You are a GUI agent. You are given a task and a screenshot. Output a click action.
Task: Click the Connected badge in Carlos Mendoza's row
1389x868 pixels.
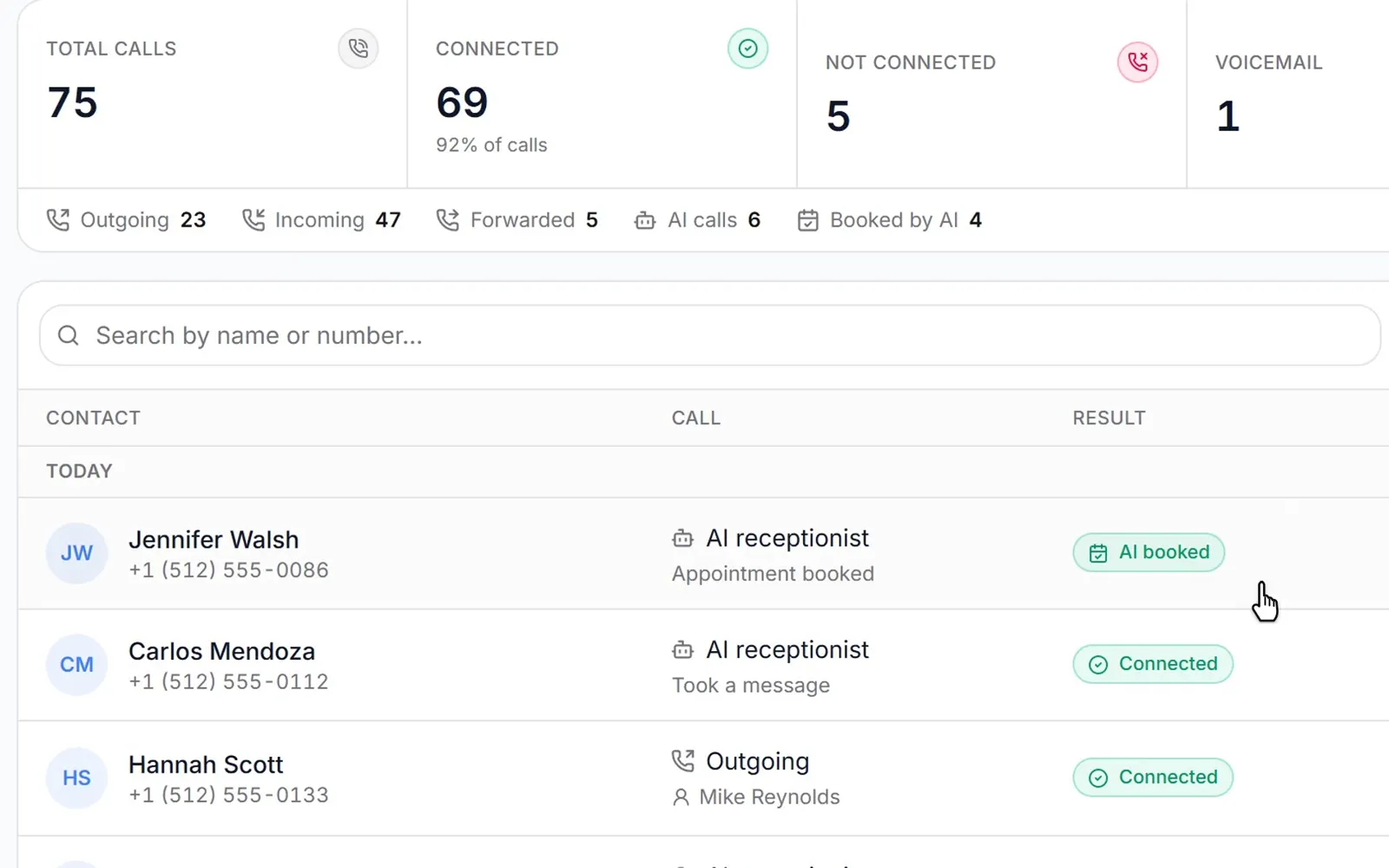[1153, 664]
